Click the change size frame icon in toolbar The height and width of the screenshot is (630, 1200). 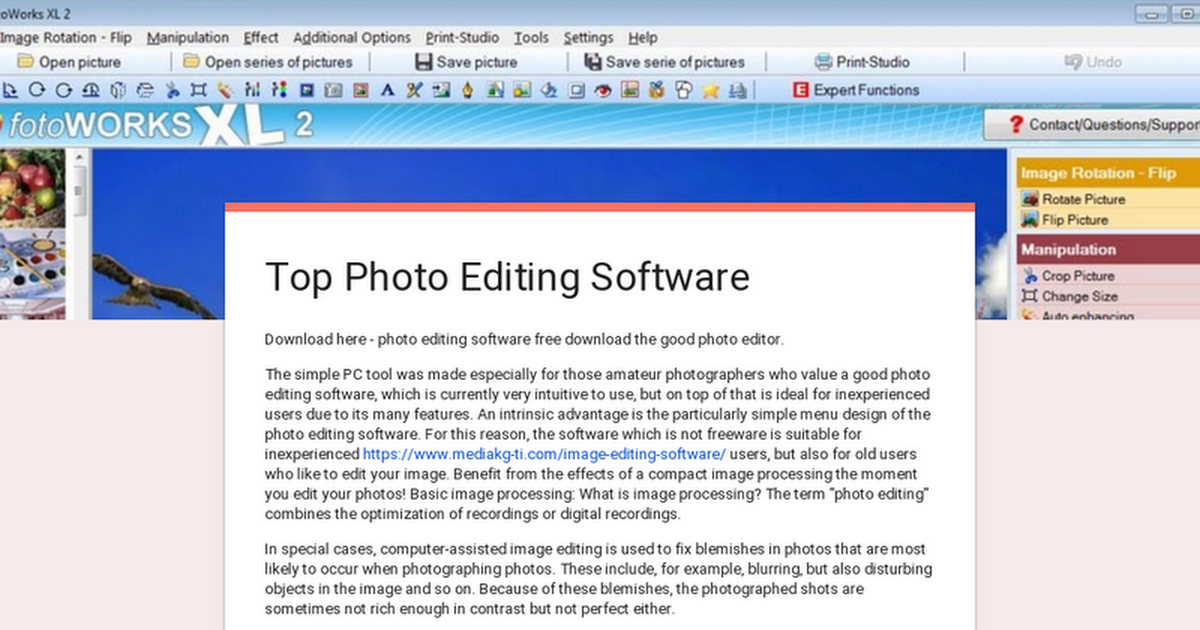pyautogui.click(x=198, y=90)
